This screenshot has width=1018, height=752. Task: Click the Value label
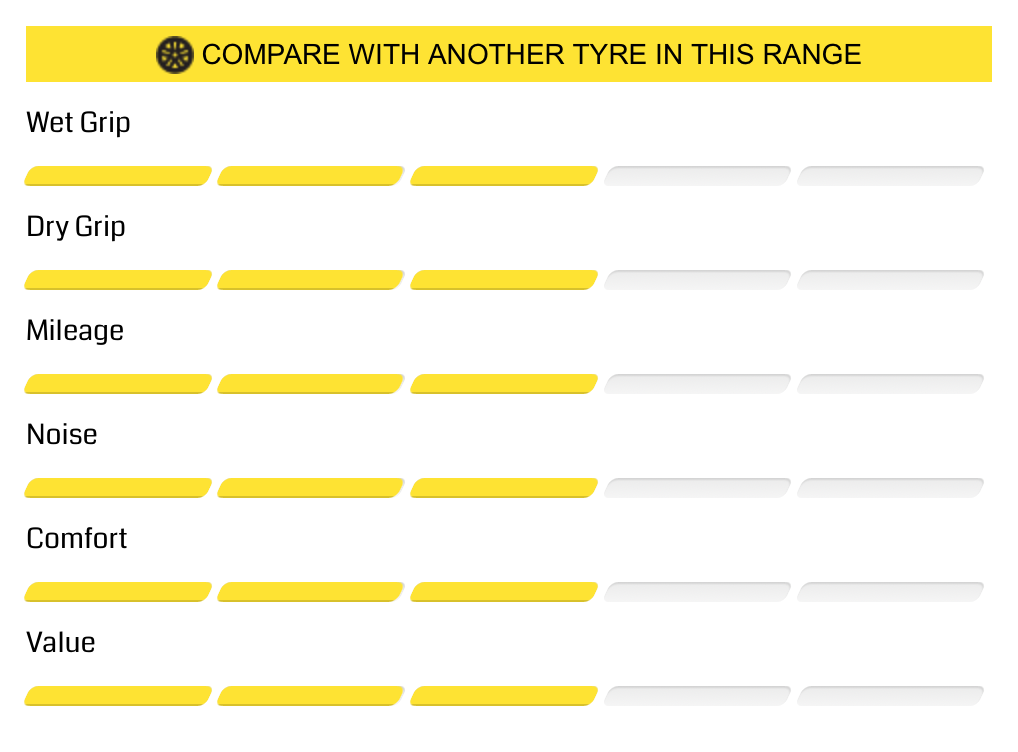[x=60, y=642]
